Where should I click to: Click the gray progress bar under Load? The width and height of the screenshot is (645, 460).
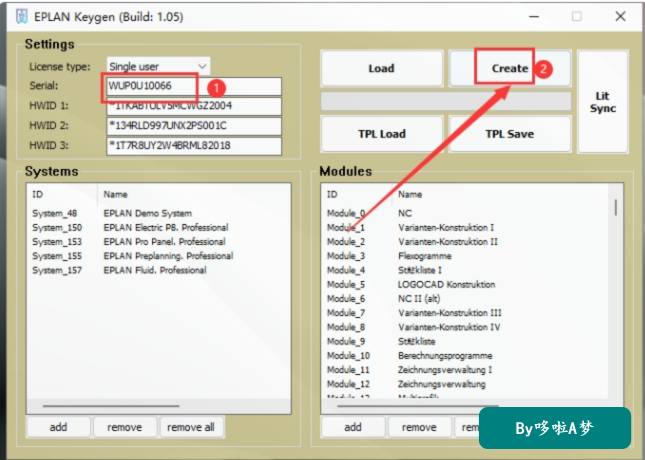click(446, 101)
